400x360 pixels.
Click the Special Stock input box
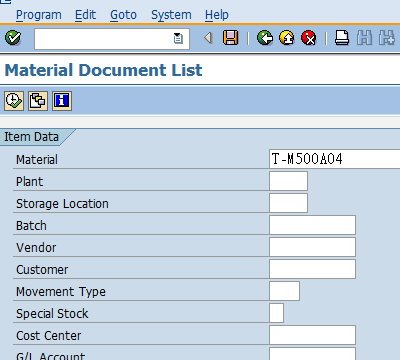click(276, 313)
